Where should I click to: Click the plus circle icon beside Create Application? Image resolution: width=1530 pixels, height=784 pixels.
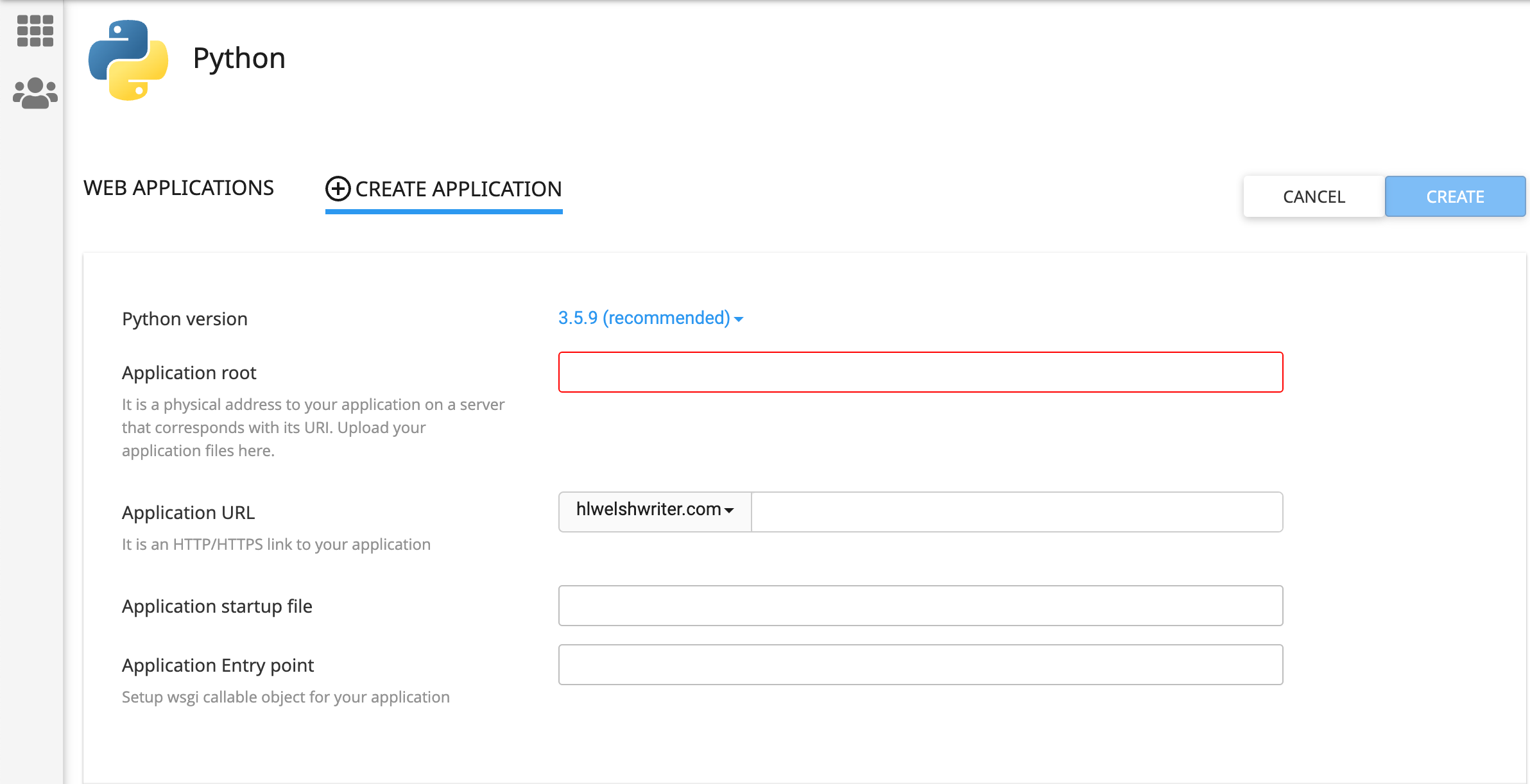338,189
